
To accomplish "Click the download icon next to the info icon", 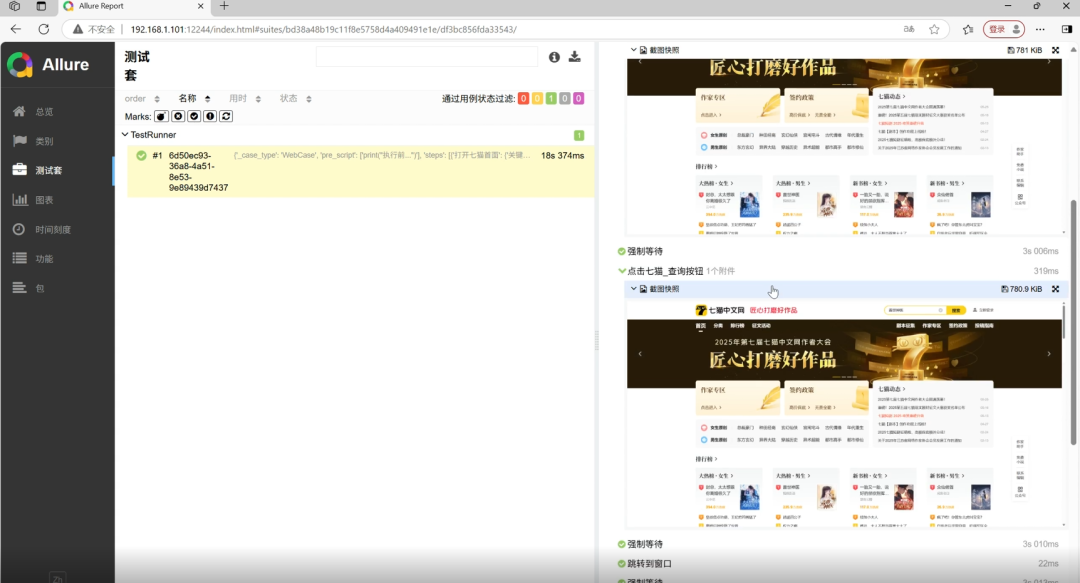I will coord(575,57).
